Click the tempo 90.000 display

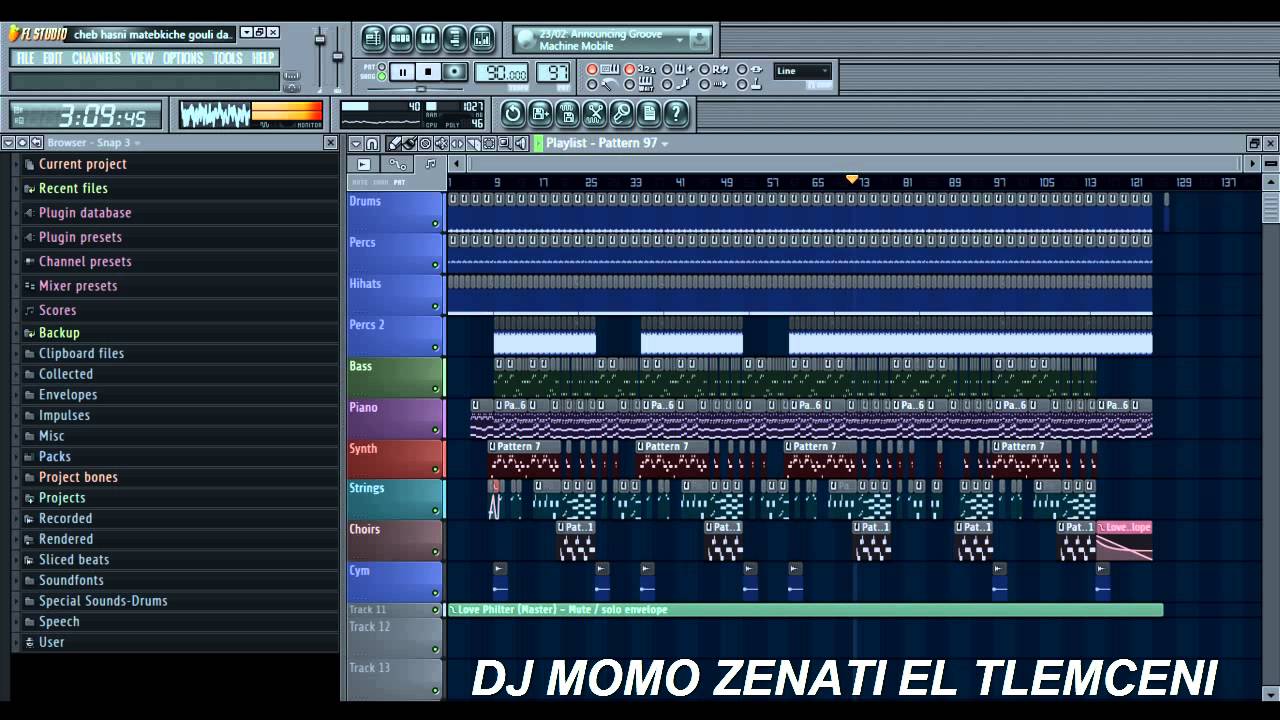(x=502, y=73)
